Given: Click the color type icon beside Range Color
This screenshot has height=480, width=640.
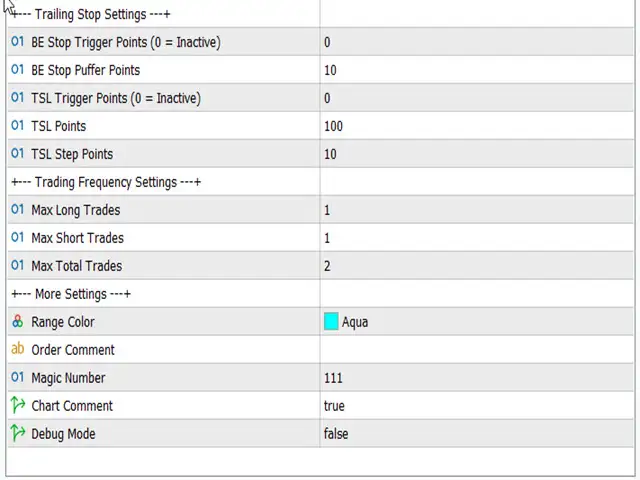Looking at the screenshot, I should (17, 322).
